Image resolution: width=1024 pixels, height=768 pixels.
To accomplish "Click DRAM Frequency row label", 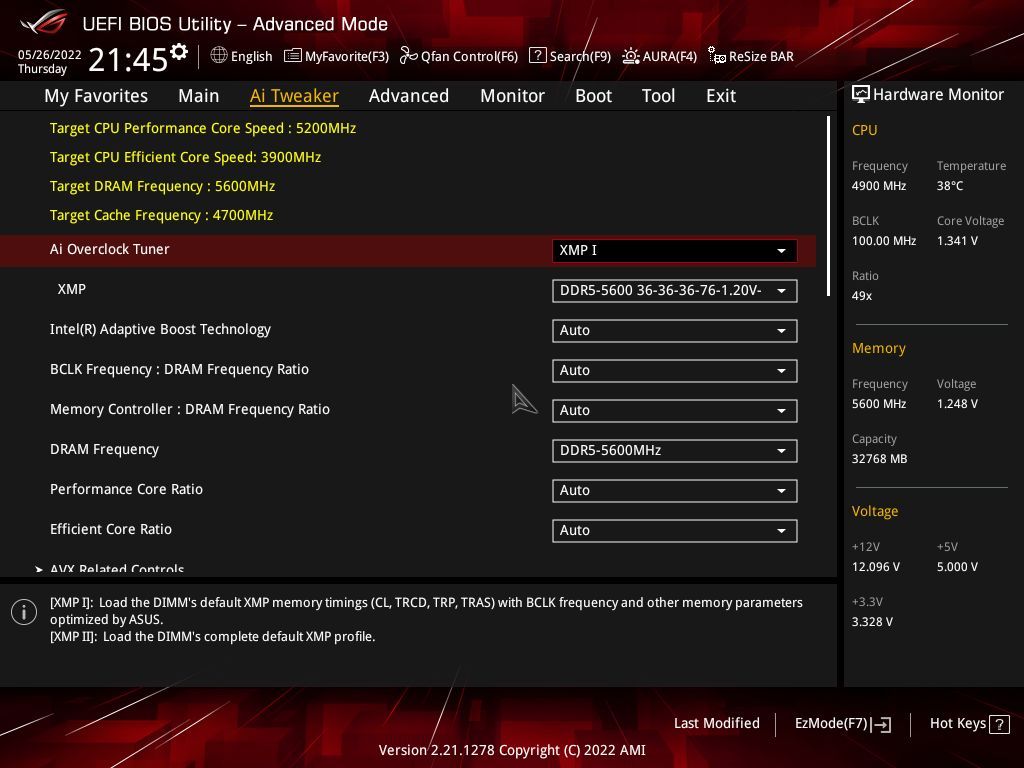I will tap(104, 450).
